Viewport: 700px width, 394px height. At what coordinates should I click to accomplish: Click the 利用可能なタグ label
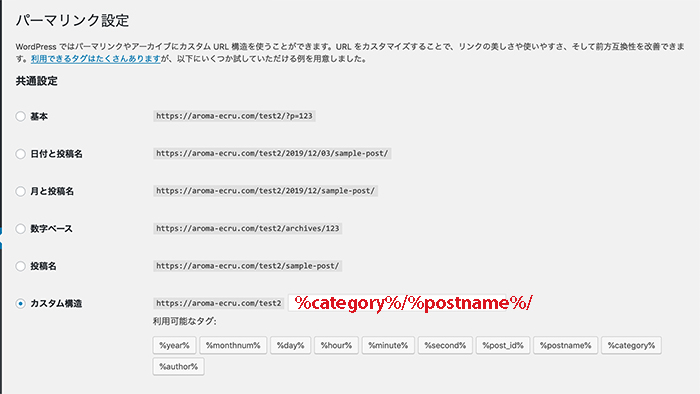click(x=184, y=321)
